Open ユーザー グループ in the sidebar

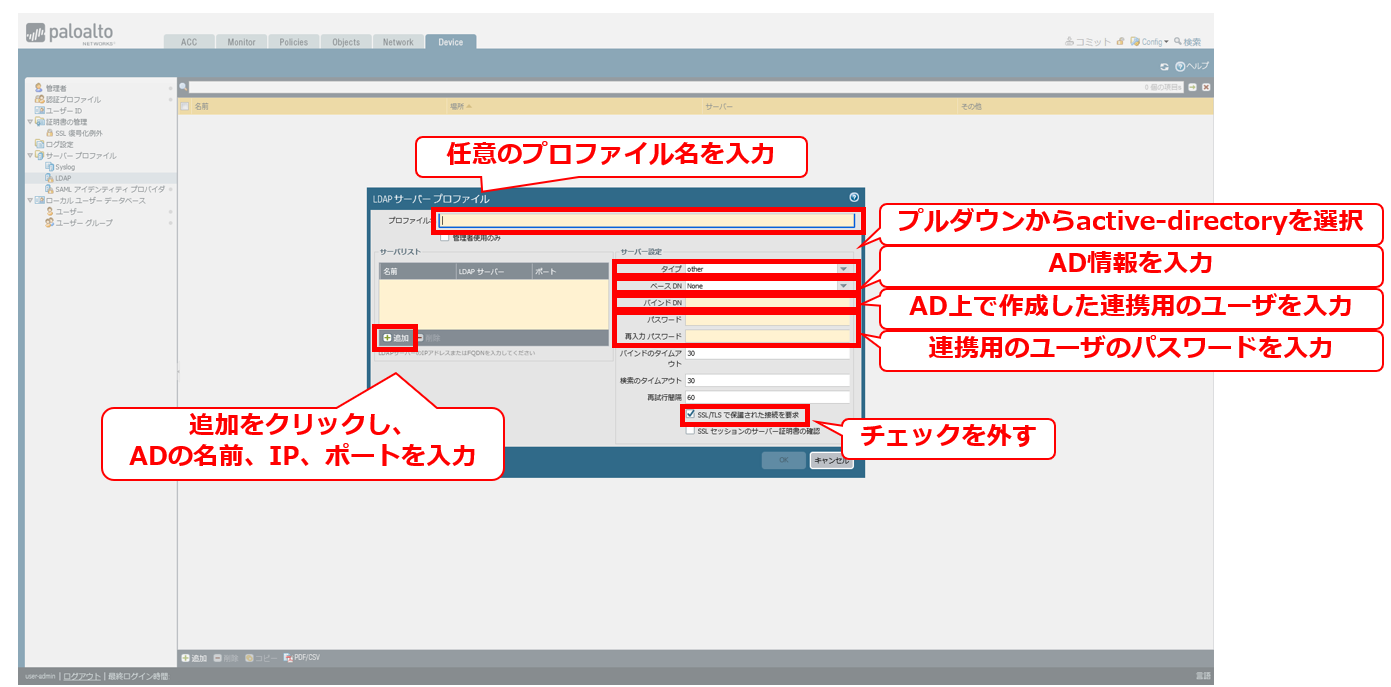point(84,222)
